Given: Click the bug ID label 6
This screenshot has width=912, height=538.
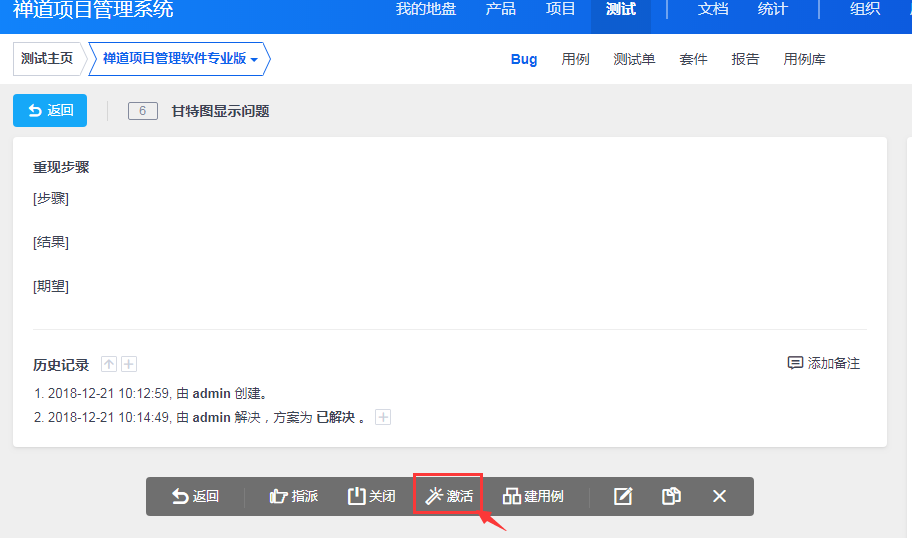Looking at the screenshot, I should (142, 111).
